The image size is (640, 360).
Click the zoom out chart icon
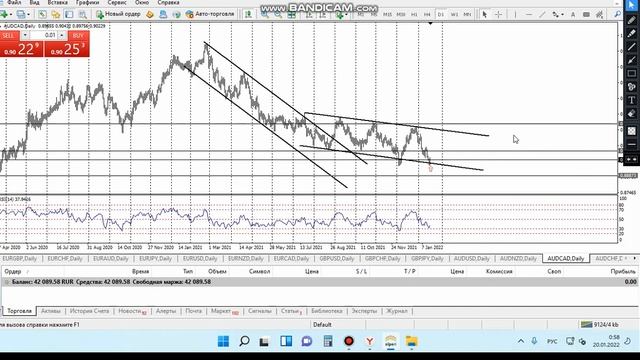pyautogui.click(x=278, y=14)
